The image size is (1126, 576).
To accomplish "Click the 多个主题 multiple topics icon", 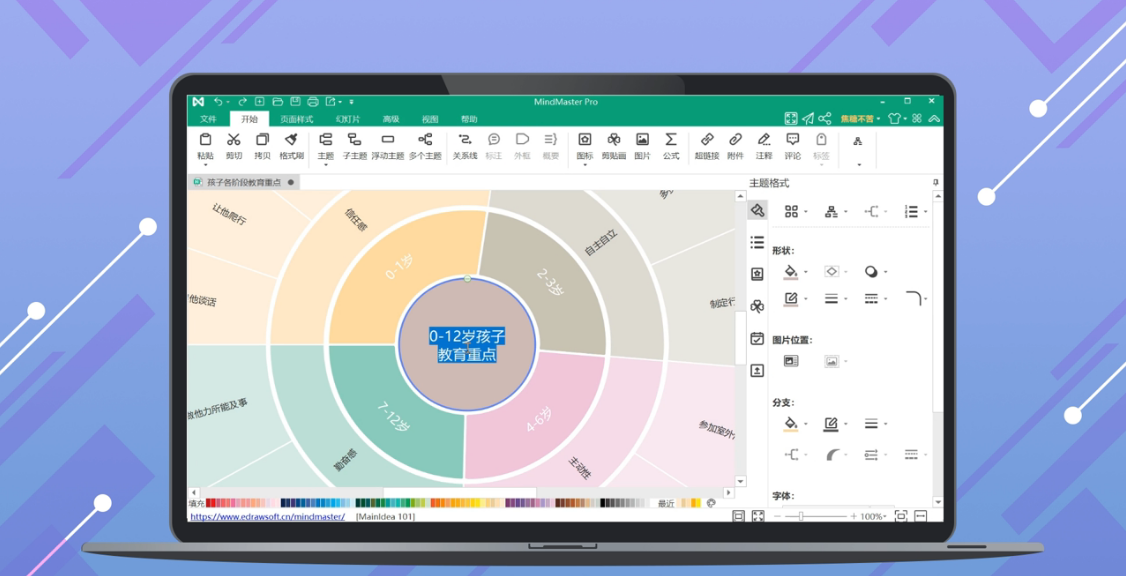I will 425,140.
